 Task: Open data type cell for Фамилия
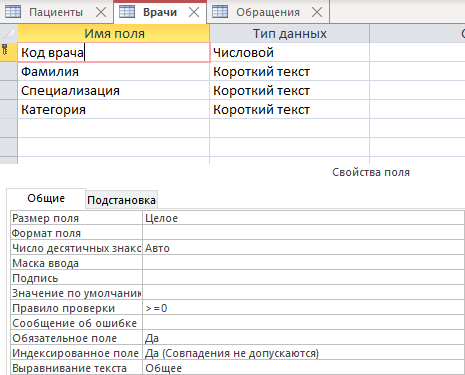290,71
